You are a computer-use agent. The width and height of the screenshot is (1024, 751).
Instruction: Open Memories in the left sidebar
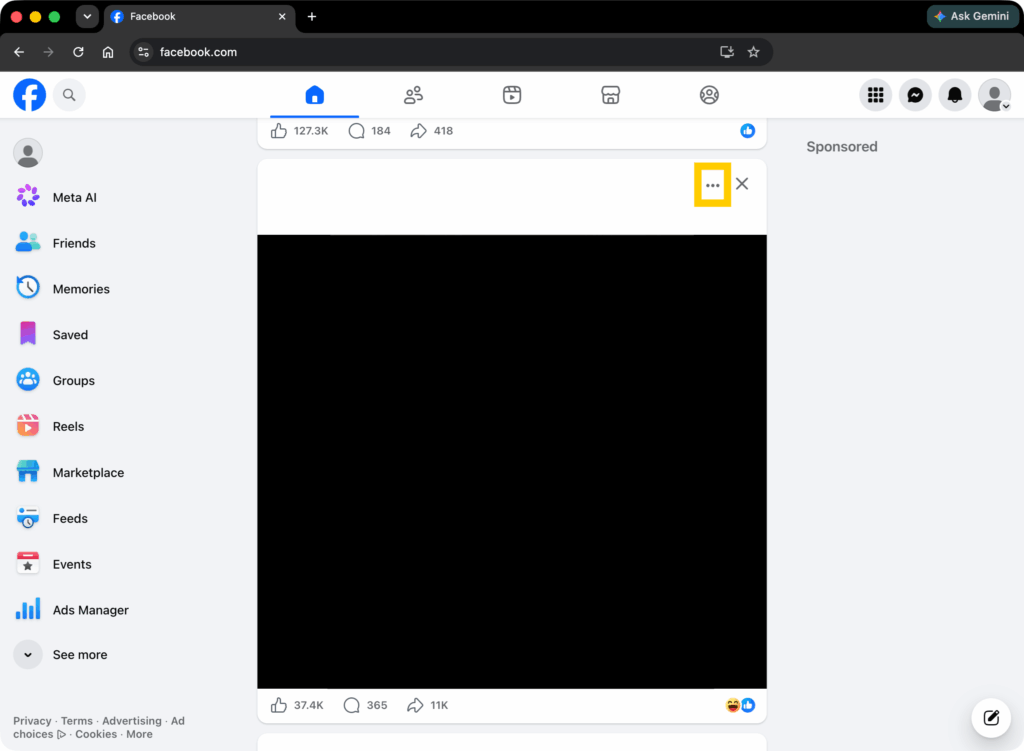click(x=63, y=289)
